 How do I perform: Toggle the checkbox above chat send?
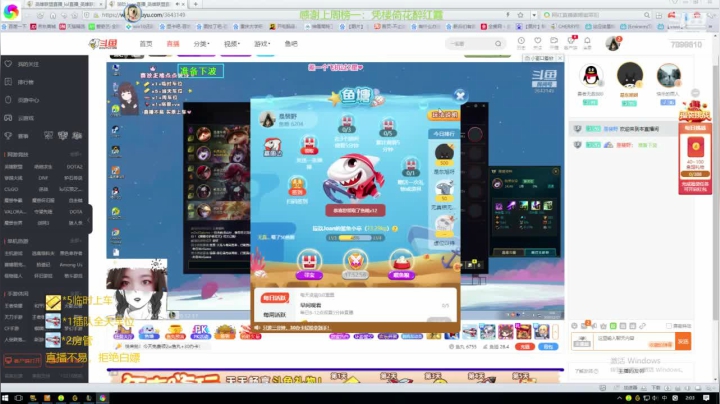[x=669, y=326]
